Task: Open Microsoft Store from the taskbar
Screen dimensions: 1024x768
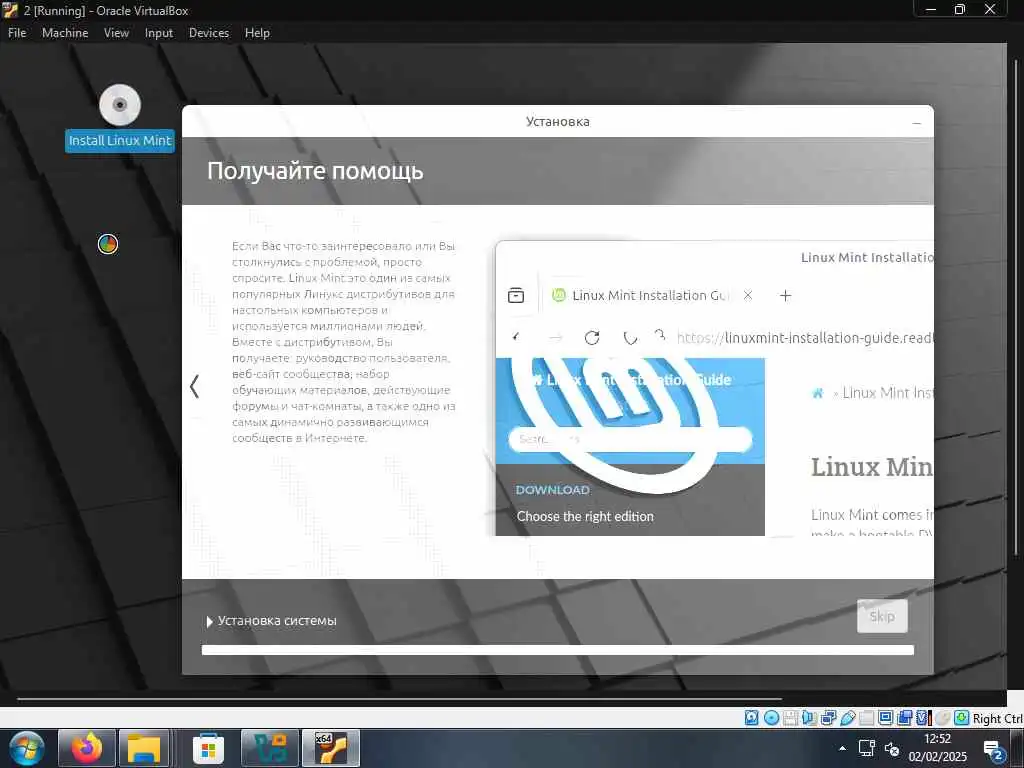Action: [208, 749]
